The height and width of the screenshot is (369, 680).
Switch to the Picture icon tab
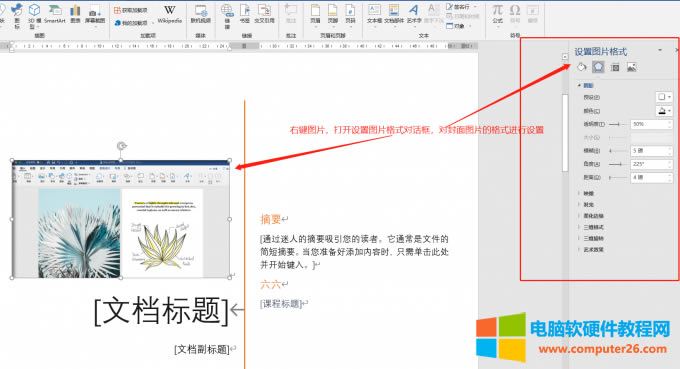(x=631, y=67)
